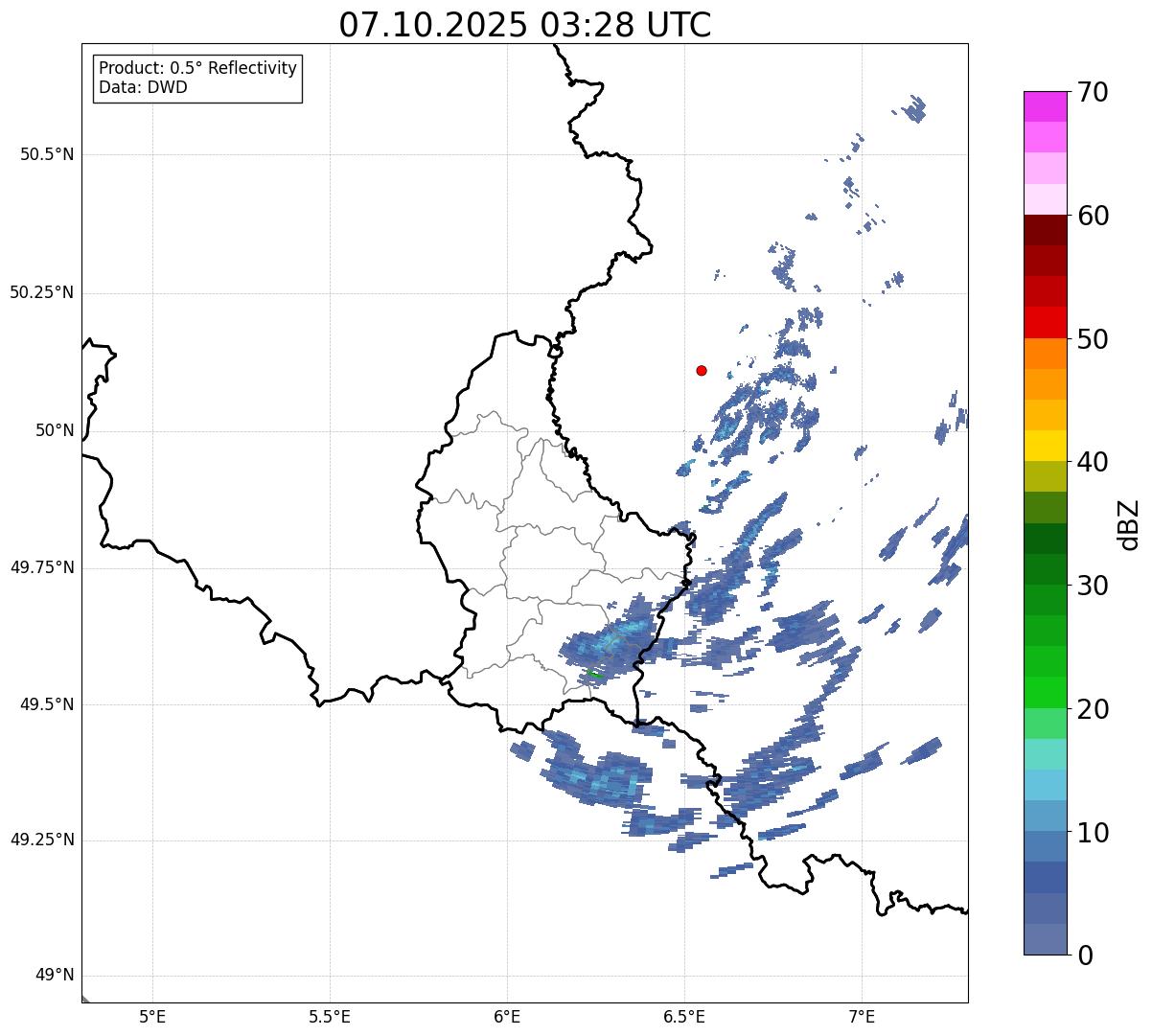Click the 49°N latitude label

coord(55,976)
